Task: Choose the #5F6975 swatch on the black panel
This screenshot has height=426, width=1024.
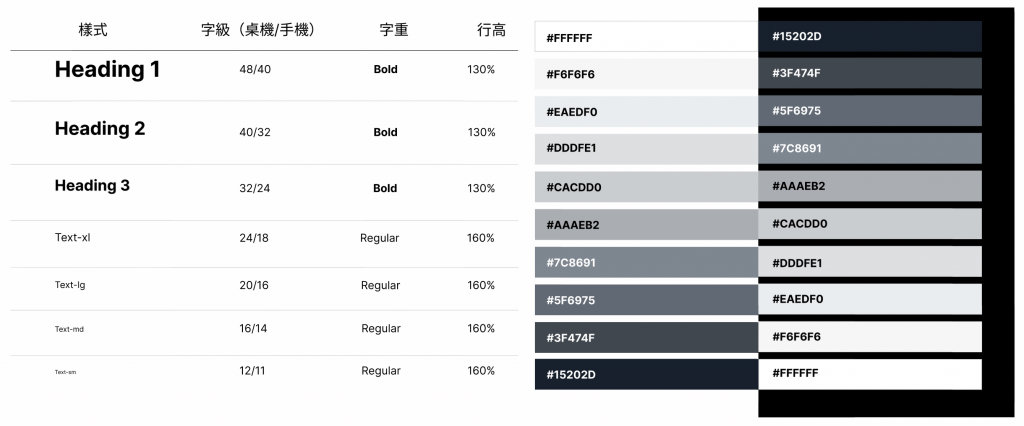Action: pos(870,111)
